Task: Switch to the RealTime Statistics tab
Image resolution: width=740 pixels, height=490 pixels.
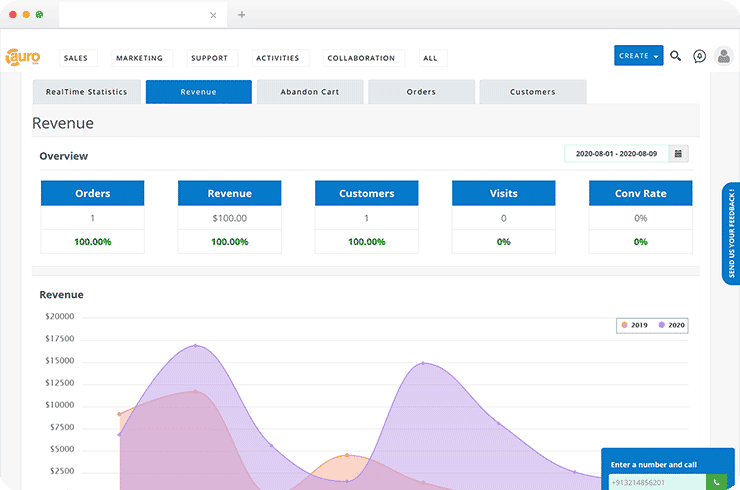Action: coord(86,92)
